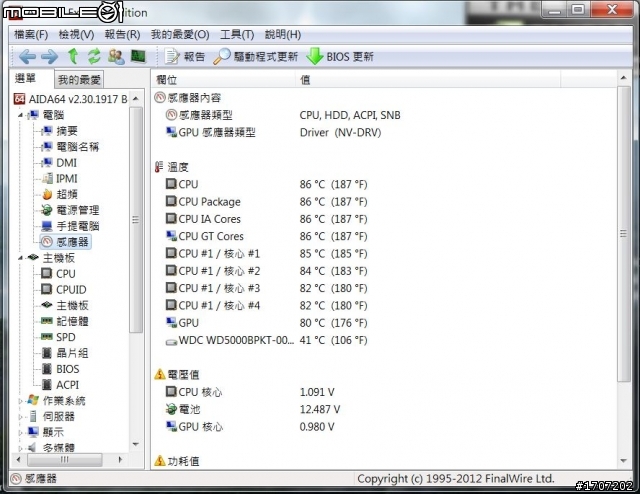
Task: Collapse the 主機板 tree node
Action: click(x=20, y=258)
